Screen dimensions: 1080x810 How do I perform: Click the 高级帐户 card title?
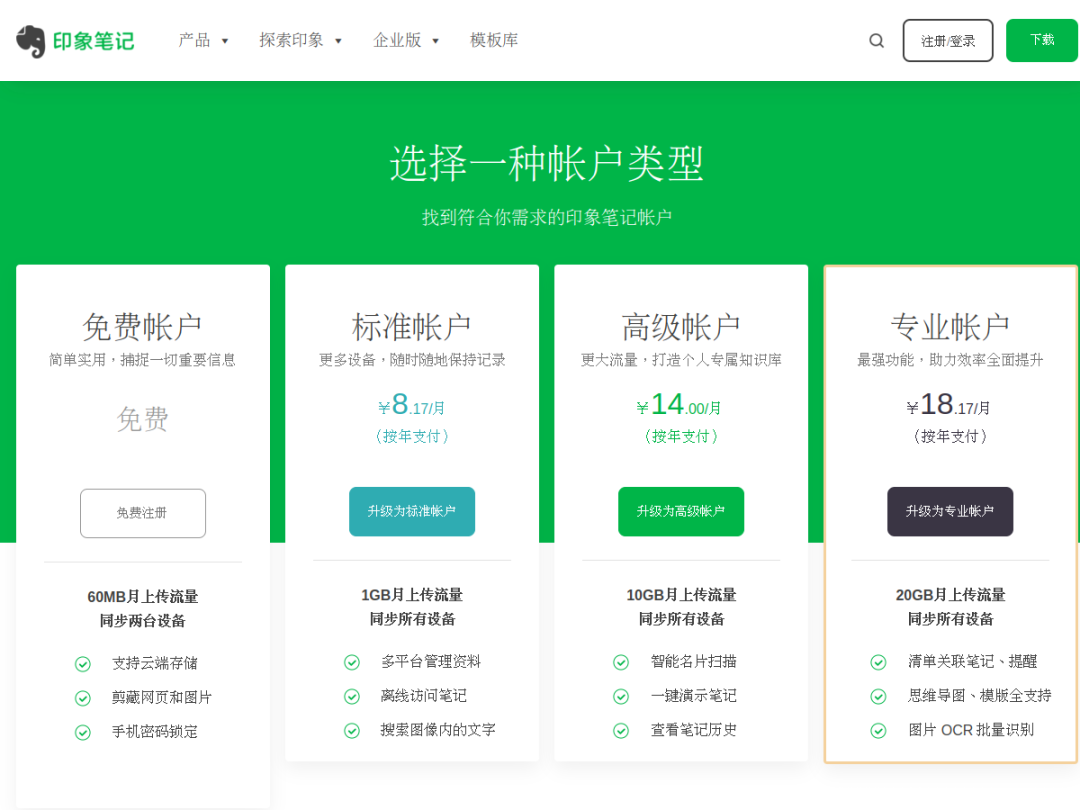pyautogui.click(x=681, y=327)
